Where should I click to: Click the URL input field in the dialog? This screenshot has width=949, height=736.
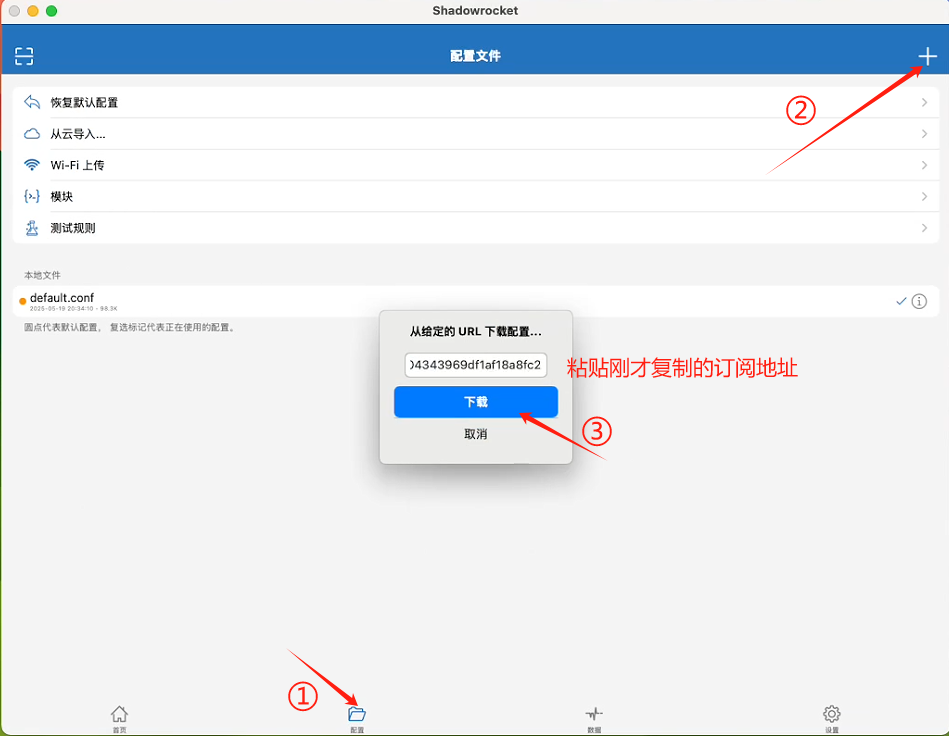tap(475, 365)
